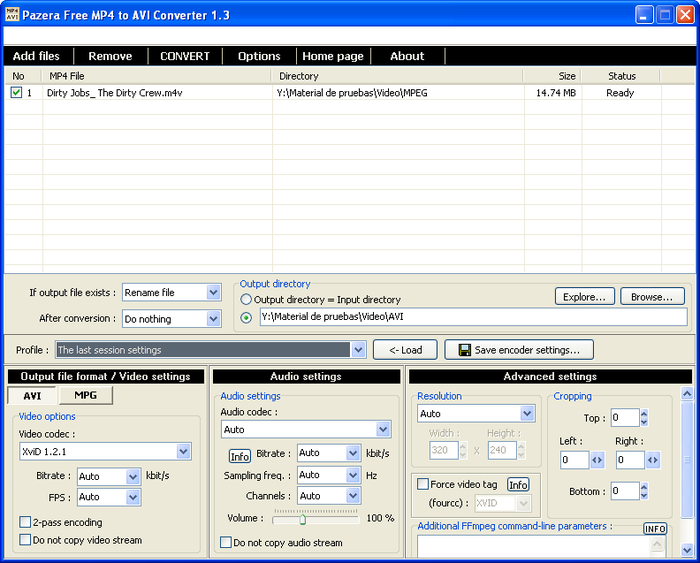The height and width of the screenshot is (563, 700).
Task: Open the Video codec dropdown
Action: (184, 451)
